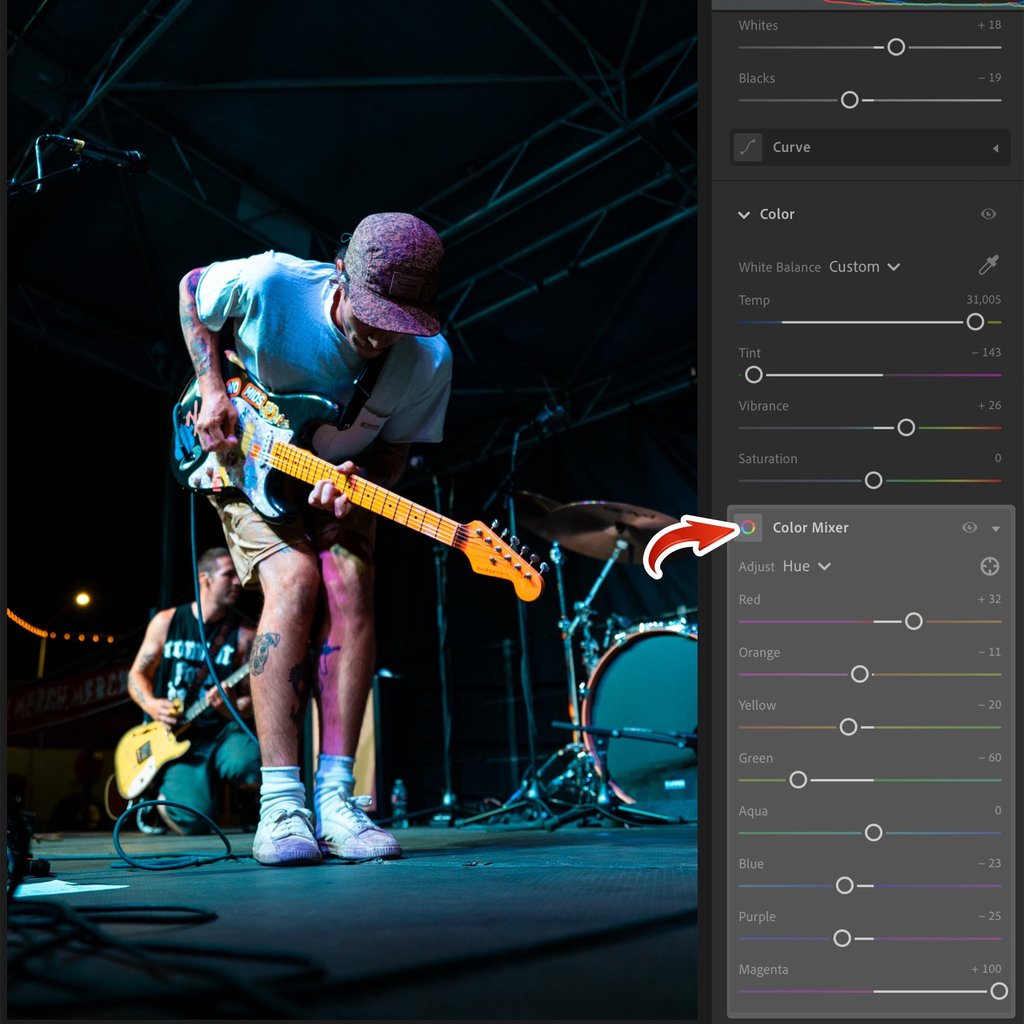Screen dimensions: 1024x1024
Task: Click the Temp slider knob
Action: (x=975, y=322)
